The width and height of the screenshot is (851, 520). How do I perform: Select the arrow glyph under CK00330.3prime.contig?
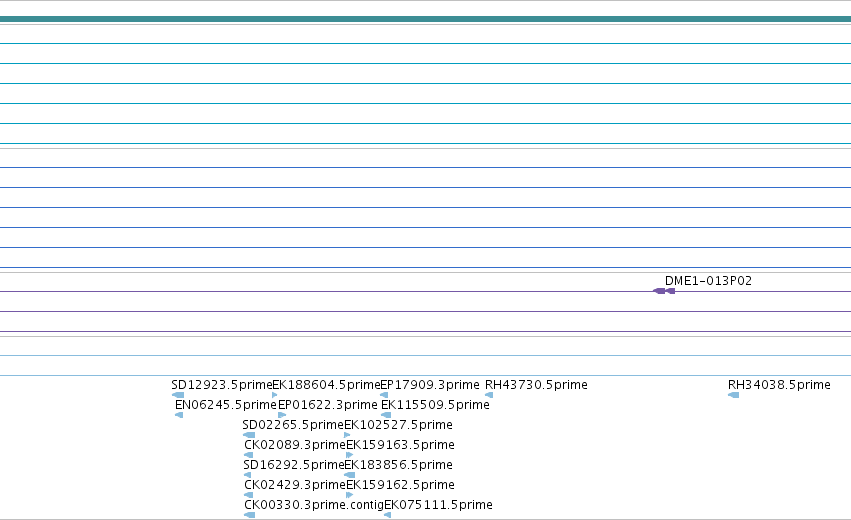click(x=250, y=515)
